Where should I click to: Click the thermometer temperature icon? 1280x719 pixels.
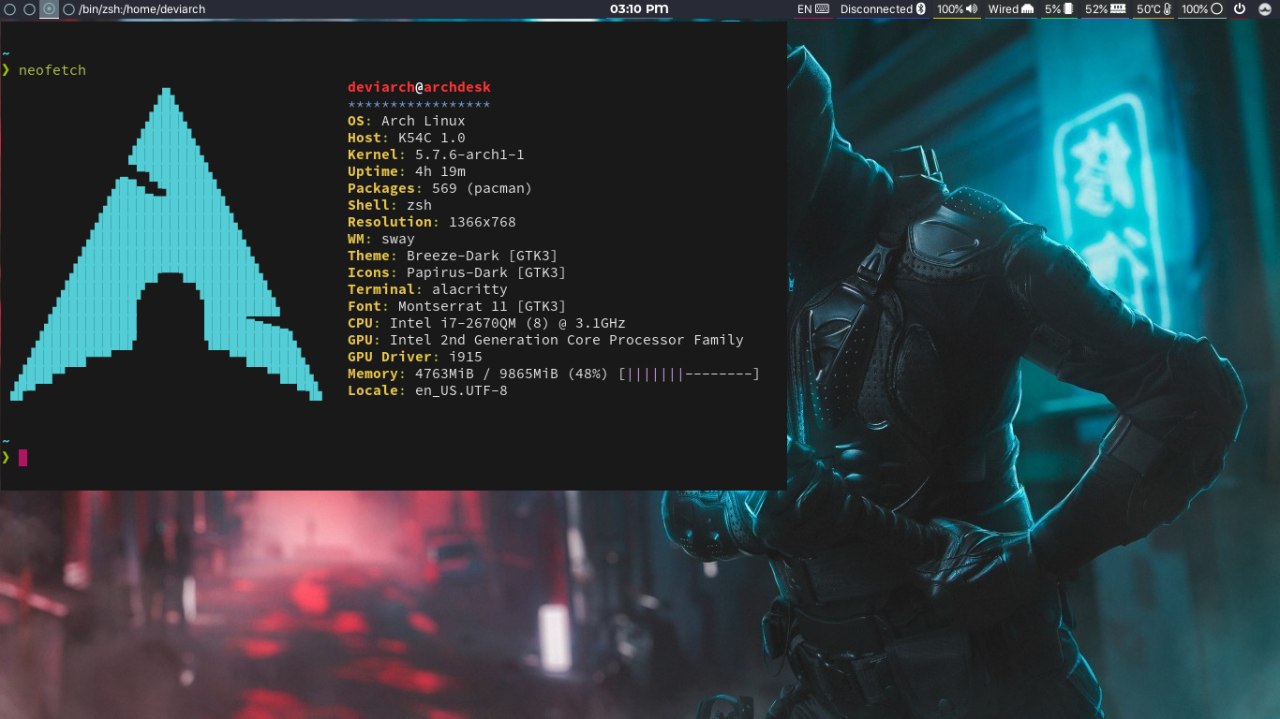click(1166, 9)
